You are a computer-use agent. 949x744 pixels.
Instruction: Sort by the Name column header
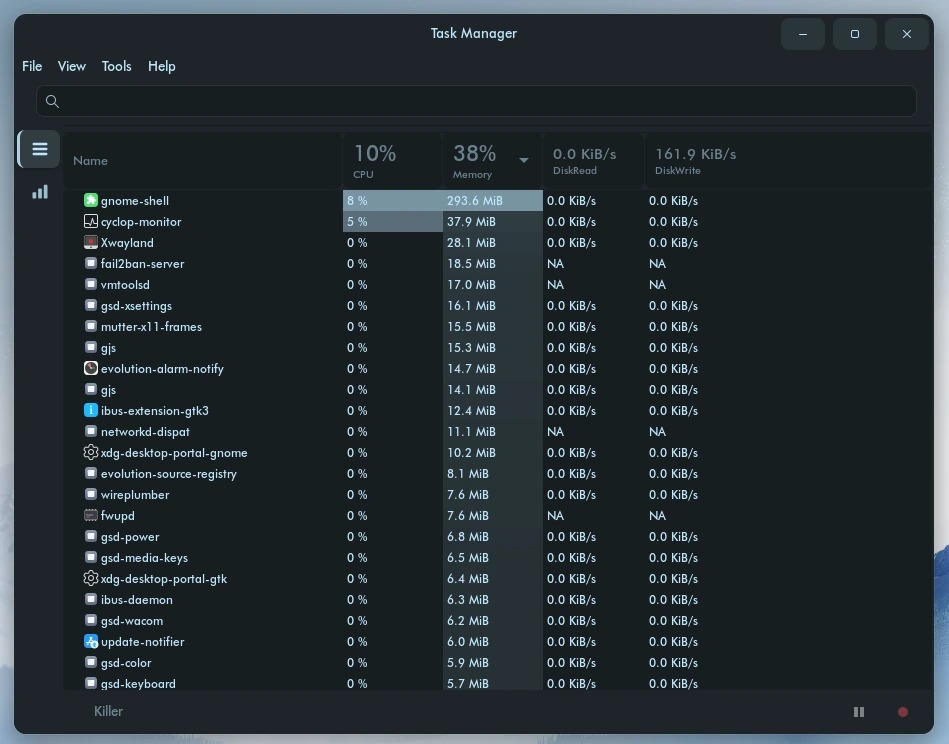(x=203, y=160)
